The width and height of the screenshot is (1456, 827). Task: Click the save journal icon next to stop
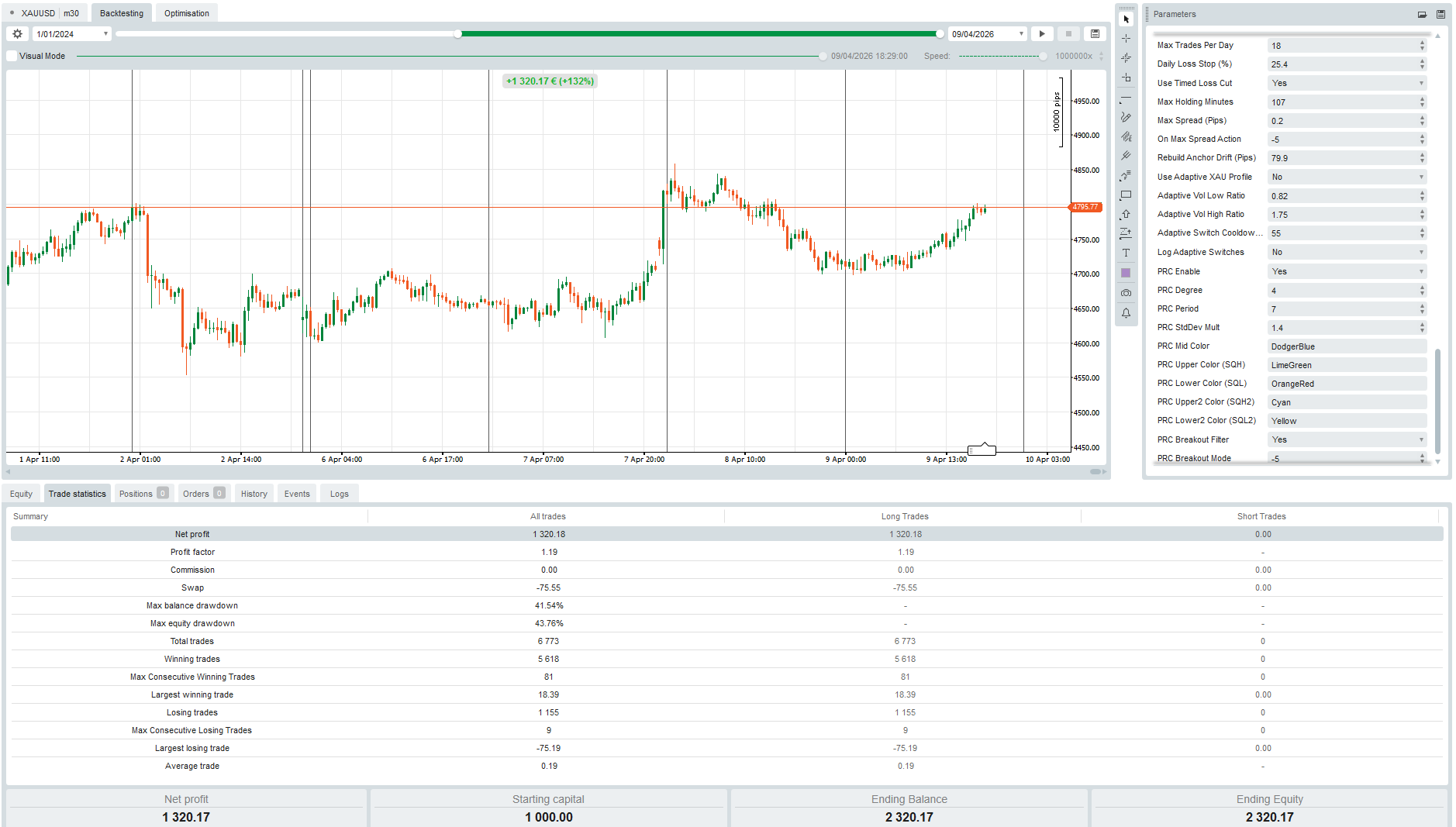1095,33
